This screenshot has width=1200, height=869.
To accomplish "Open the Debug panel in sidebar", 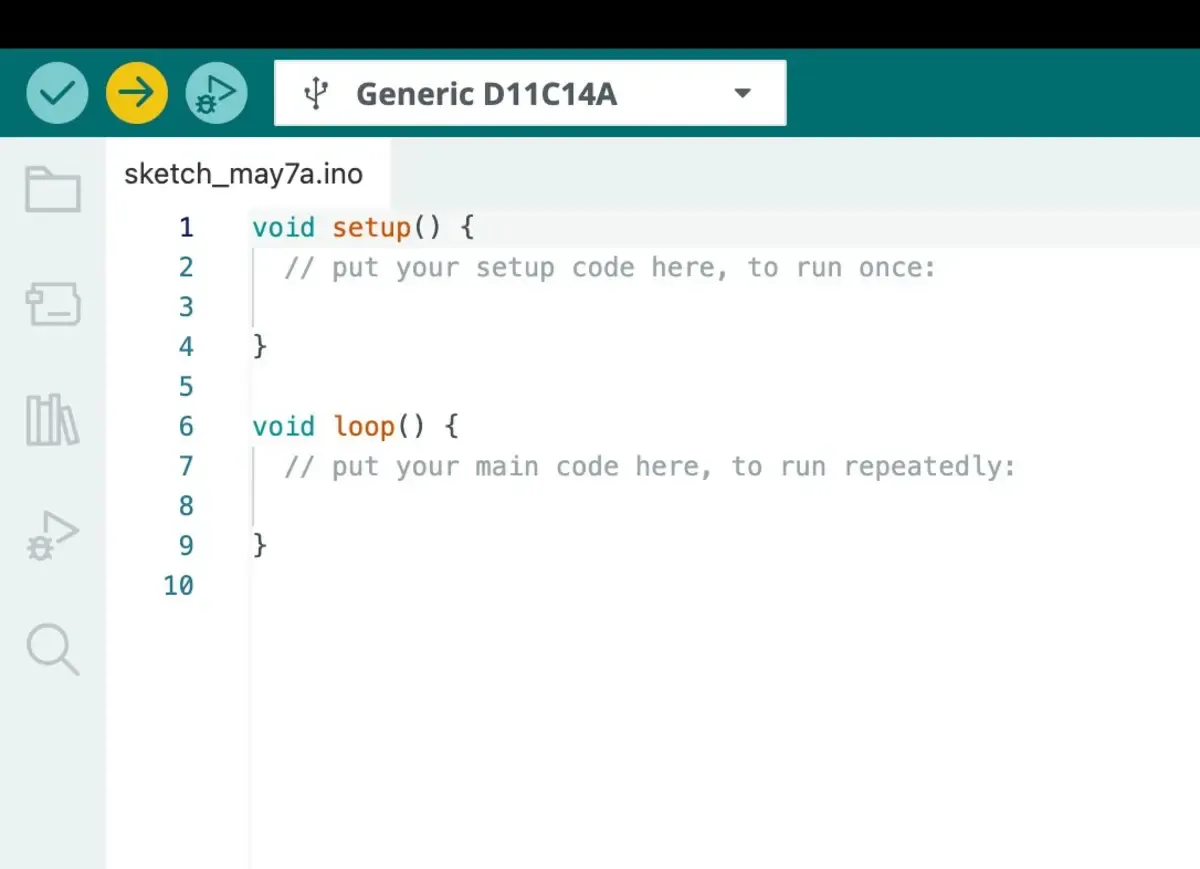I will pos(52,536).
